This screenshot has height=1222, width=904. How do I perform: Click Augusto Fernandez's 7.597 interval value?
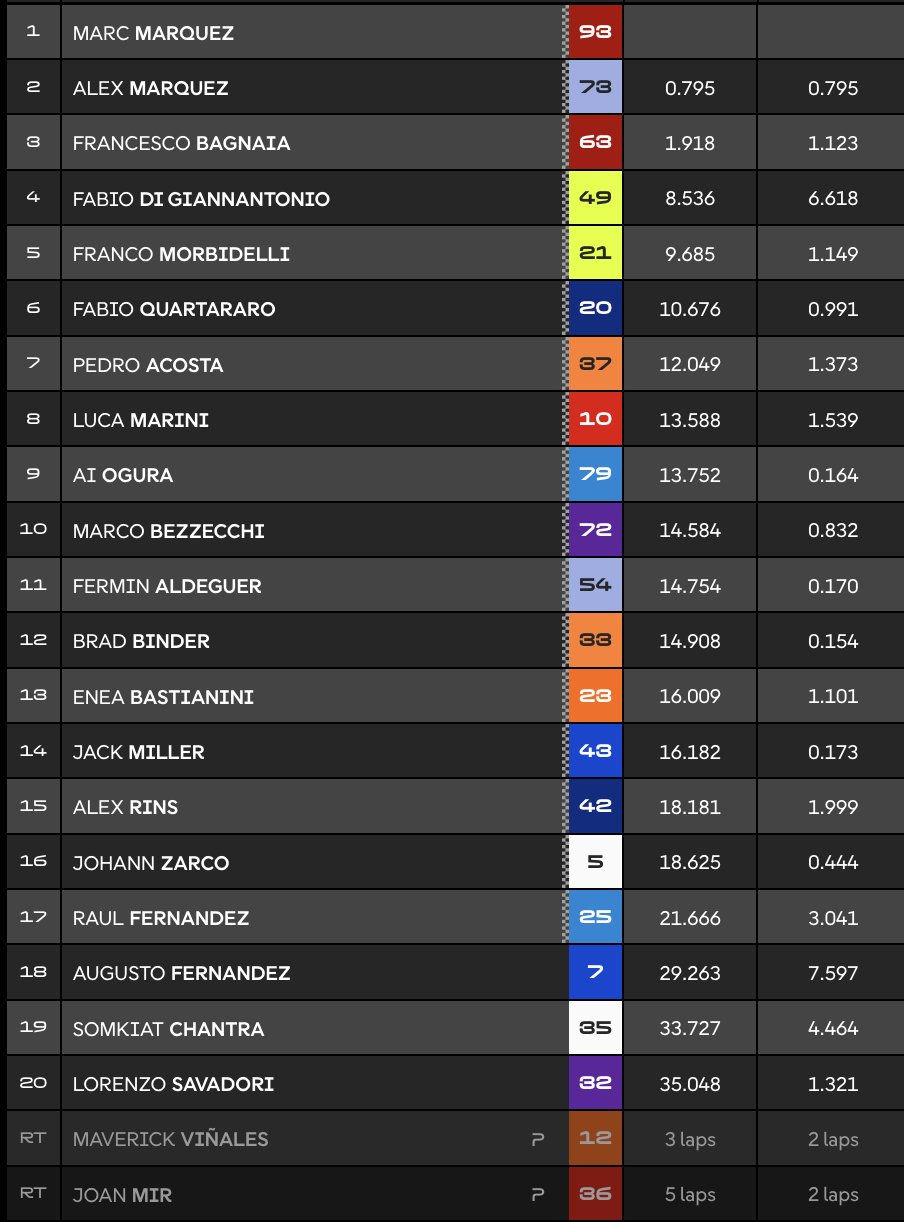pyautogui.click(x=832, y=973)
